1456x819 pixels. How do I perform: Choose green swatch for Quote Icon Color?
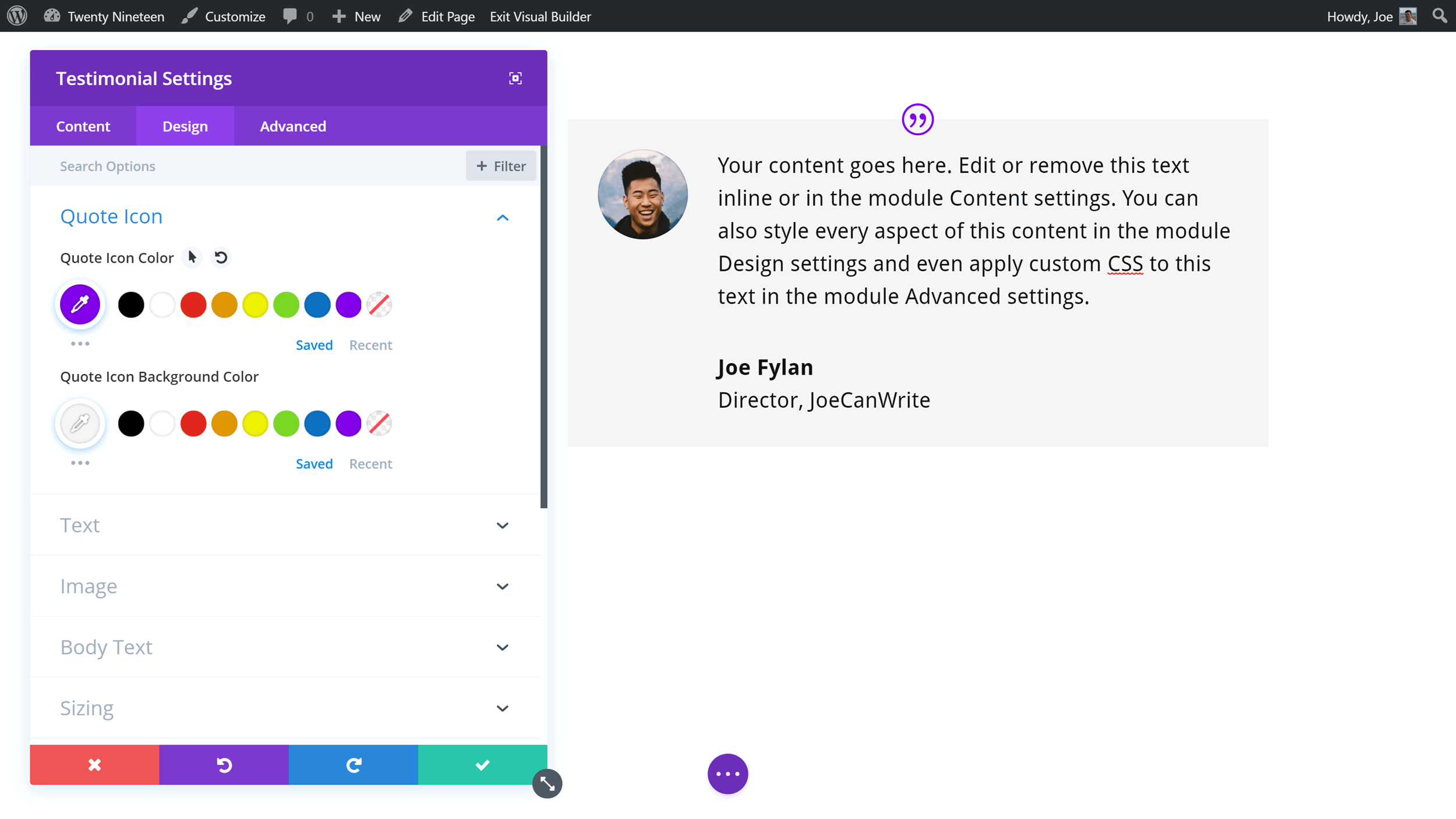286,305
